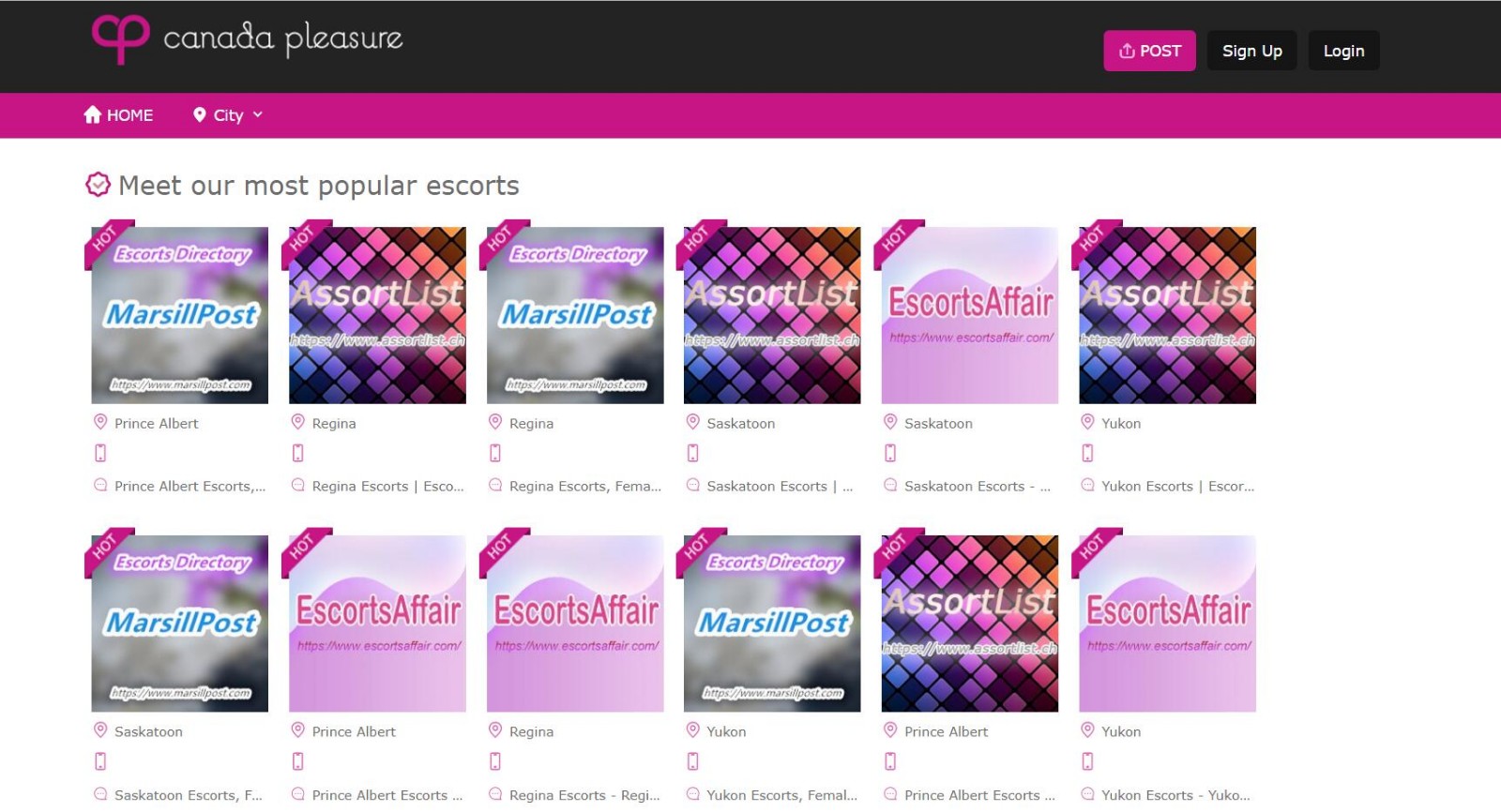1501x812 pixels.
Task: Click the Canada Pleasure logo icon
Action: (x=120, y=38)
